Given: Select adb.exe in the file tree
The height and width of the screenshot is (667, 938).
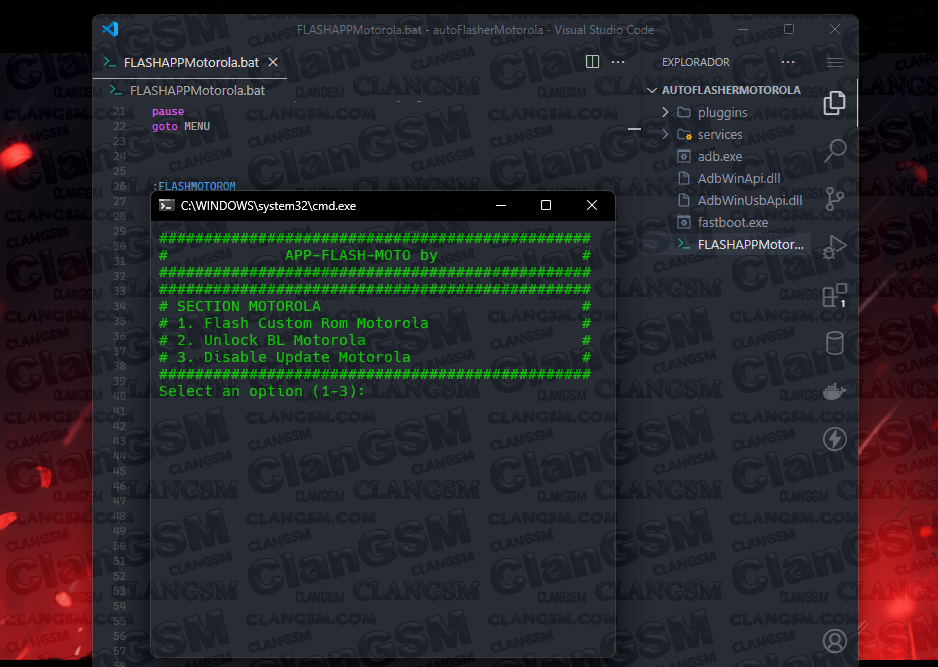Looking at the screenshot, I should [720, 156].
